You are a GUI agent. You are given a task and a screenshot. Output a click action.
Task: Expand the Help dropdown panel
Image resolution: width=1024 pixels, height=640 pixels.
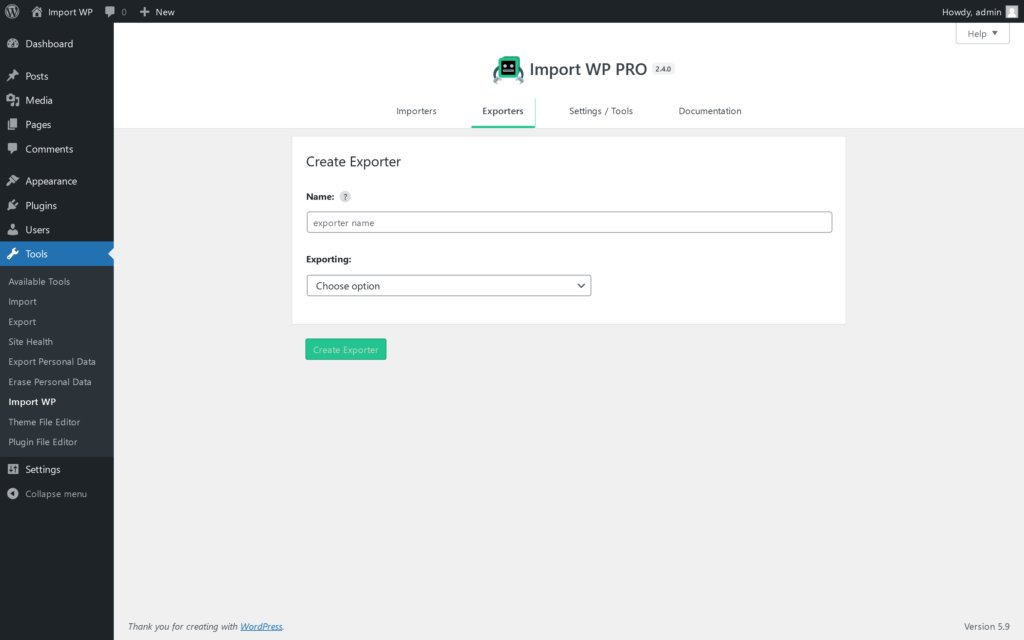(982, 33)
